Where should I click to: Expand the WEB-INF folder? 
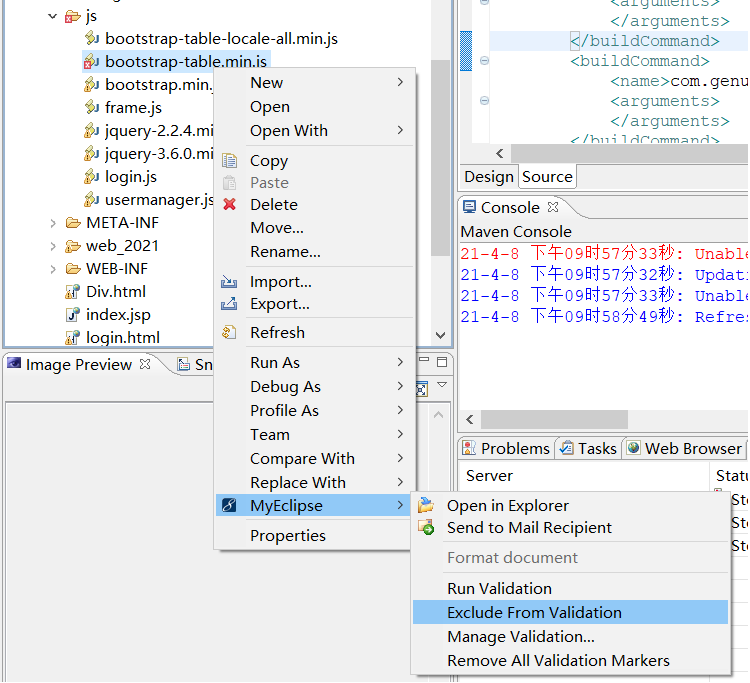coord(53,269)
